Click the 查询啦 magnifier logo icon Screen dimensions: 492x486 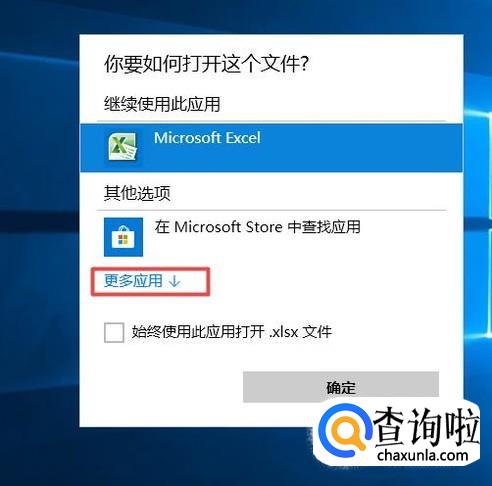click(344, 432)
